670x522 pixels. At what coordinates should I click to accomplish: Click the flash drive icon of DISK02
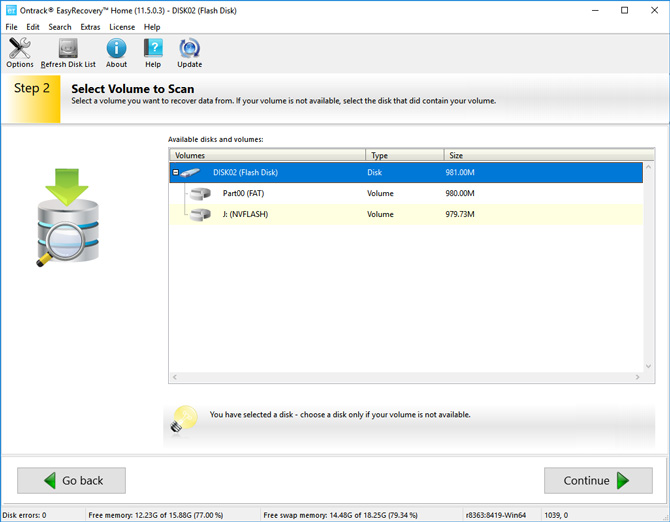pyautogui.click(x=190, y=173)
